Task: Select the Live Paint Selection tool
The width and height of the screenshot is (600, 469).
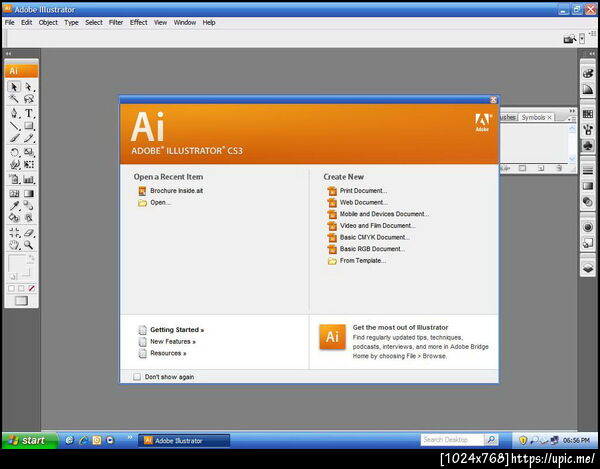Action: [x=29, y=218]
